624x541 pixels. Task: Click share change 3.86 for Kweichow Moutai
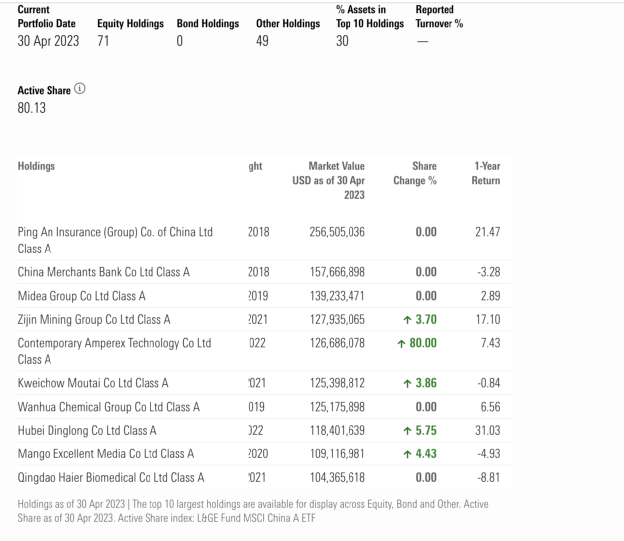[420, 383]
